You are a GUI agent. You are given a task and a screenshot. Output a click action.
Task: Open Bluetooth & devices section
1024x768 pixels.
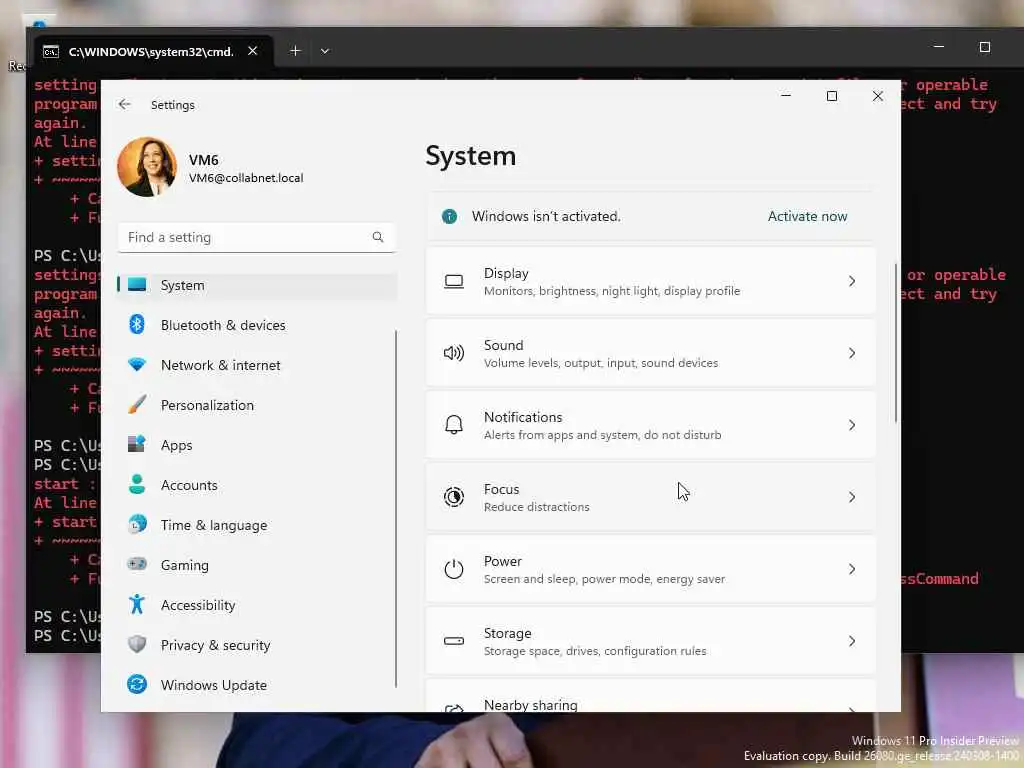point(257,325)
